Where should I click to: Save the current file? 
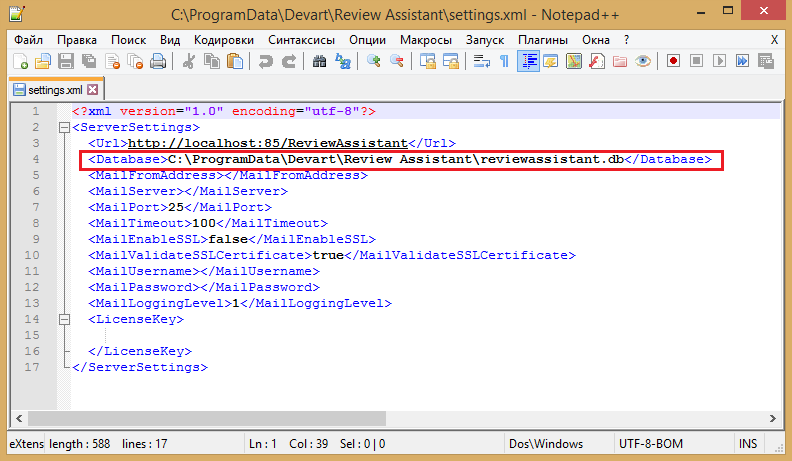pyautogui.click(x=66, y=62)
